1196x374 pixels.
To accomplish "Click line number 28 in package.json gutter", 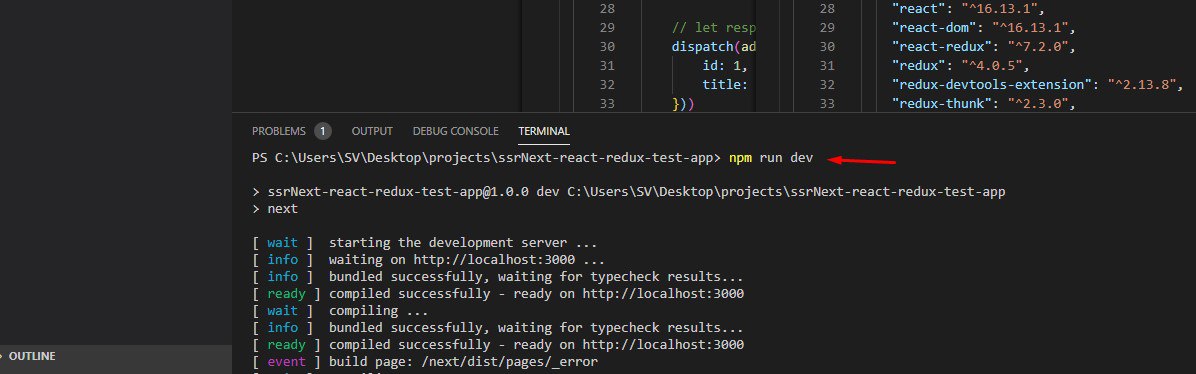I will 827,10.
